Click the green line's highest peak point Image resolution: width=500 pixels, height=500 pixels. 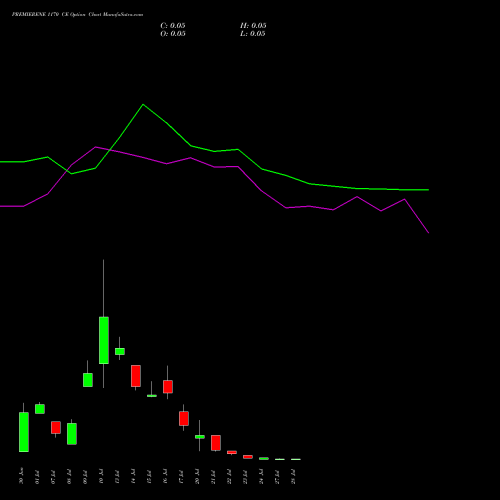143,104
